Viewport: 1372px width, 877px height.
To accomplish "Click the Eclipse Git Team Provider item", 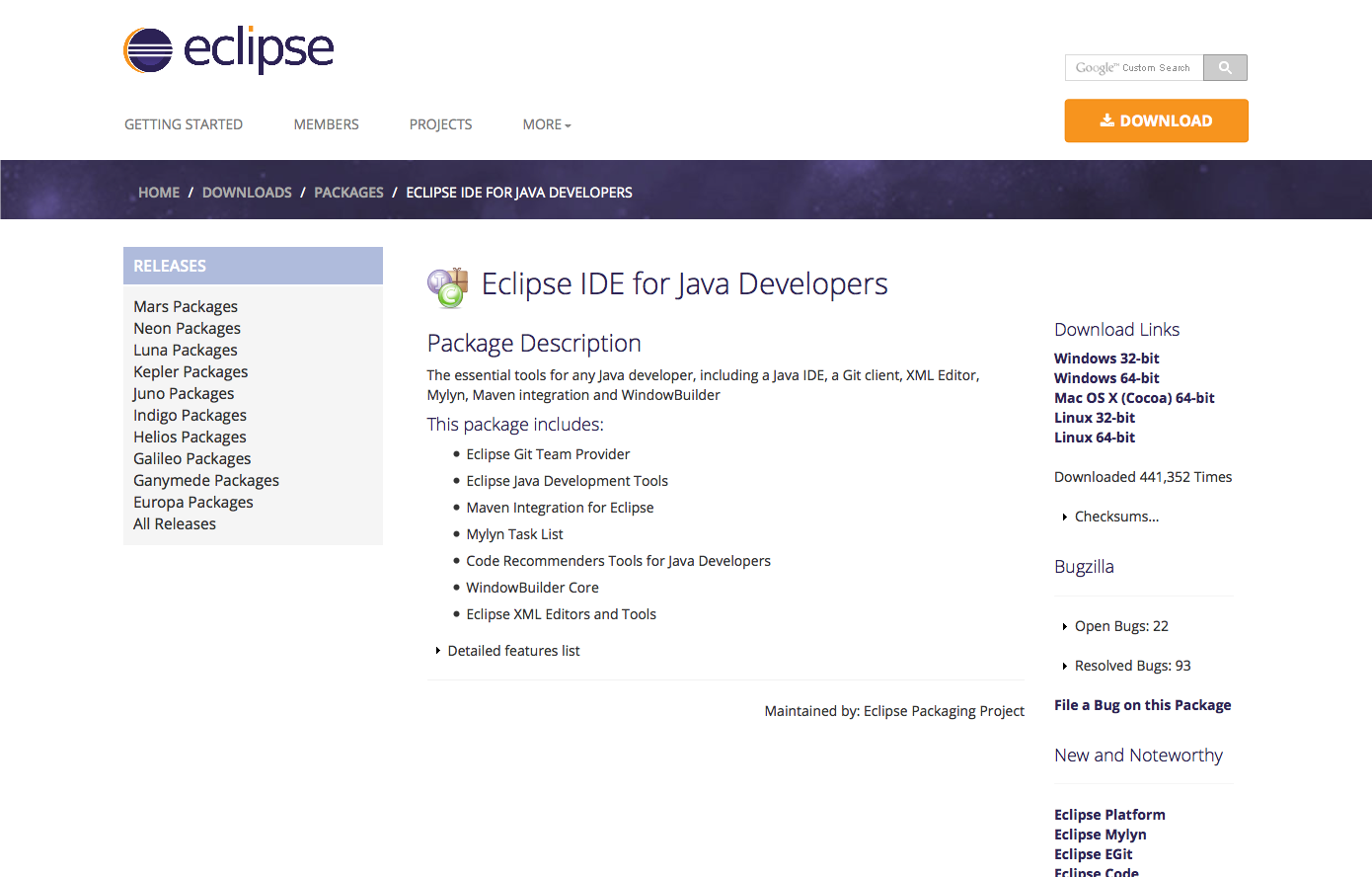I will click(548, 454).
